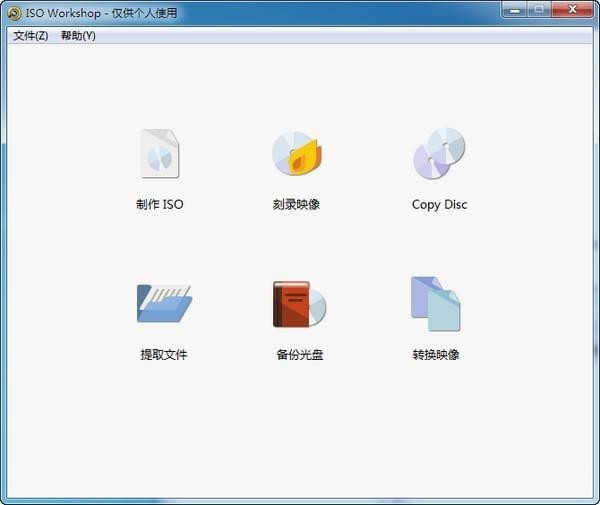Launch the 备份光盘 red book icon
The height and width of the screenshot is (505, 600).
[299, 304]
